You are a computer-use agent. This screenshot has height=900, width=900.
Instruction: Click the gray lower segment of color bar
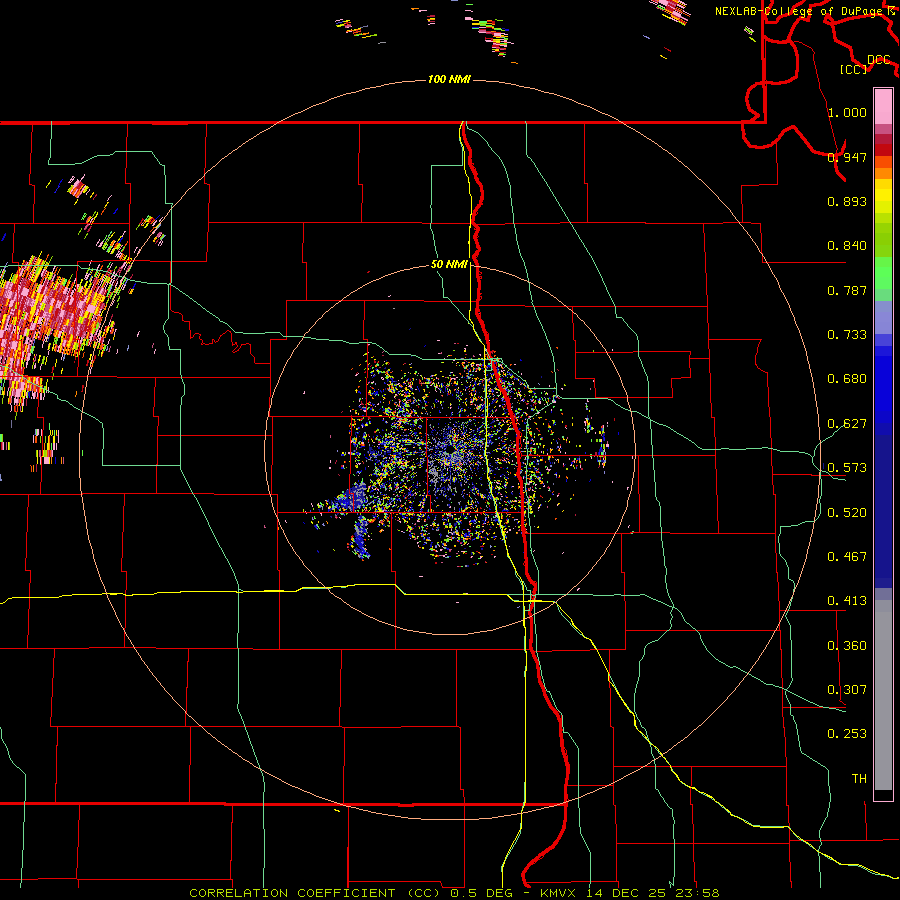coord(883,695)
